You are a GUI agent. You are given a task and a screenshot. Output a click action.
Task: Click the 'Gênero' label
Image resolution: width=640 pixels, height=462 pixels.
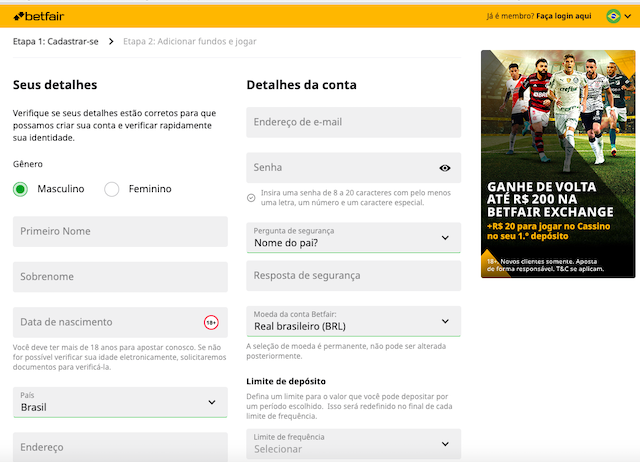pyautogui.click(x=28, y=164)
